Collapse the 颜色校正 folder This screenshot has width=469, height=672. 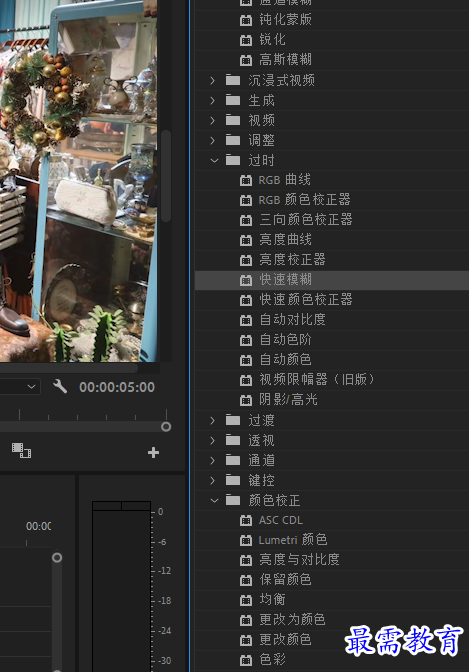[x=214, y=501]
